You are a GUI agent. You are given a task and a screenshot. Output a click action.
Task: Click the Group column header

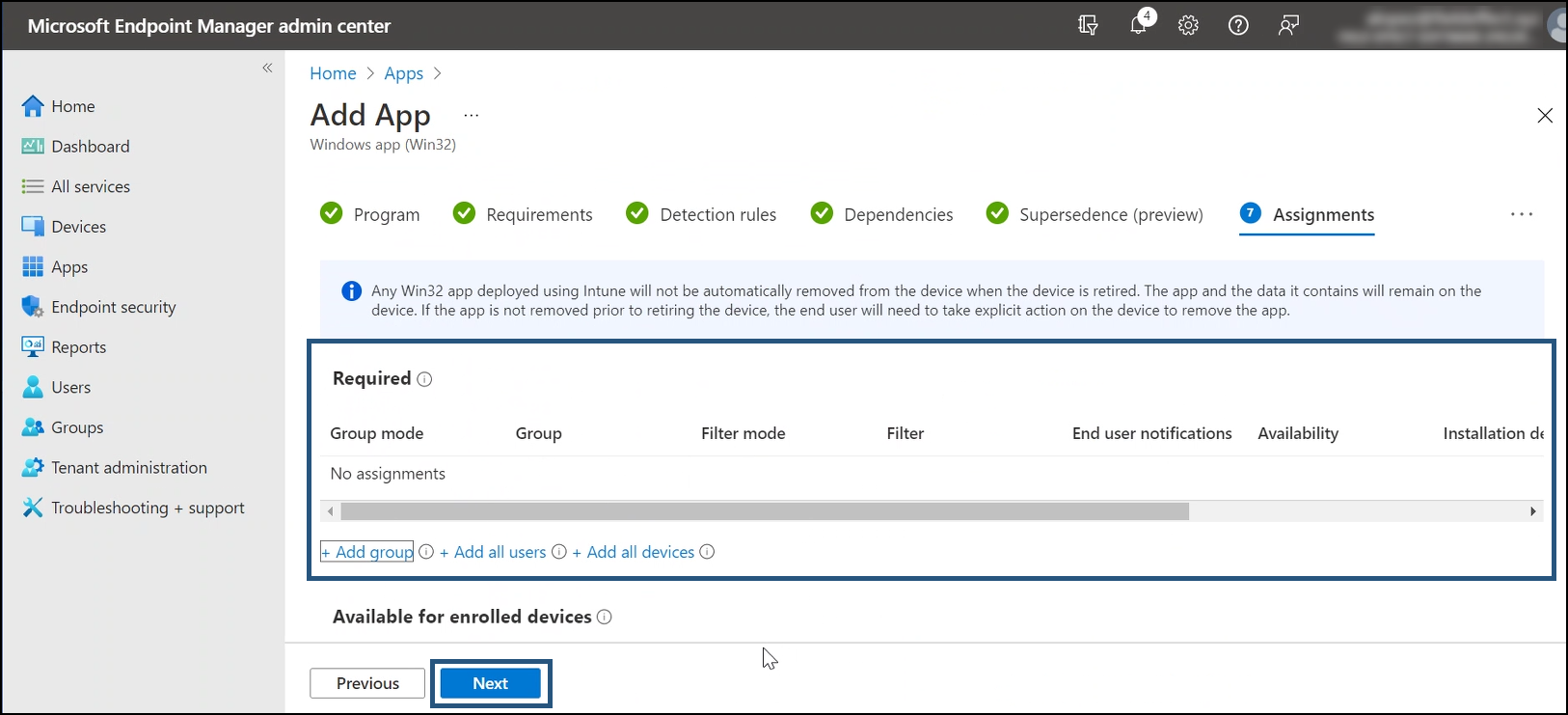click(x=538, y=433)
